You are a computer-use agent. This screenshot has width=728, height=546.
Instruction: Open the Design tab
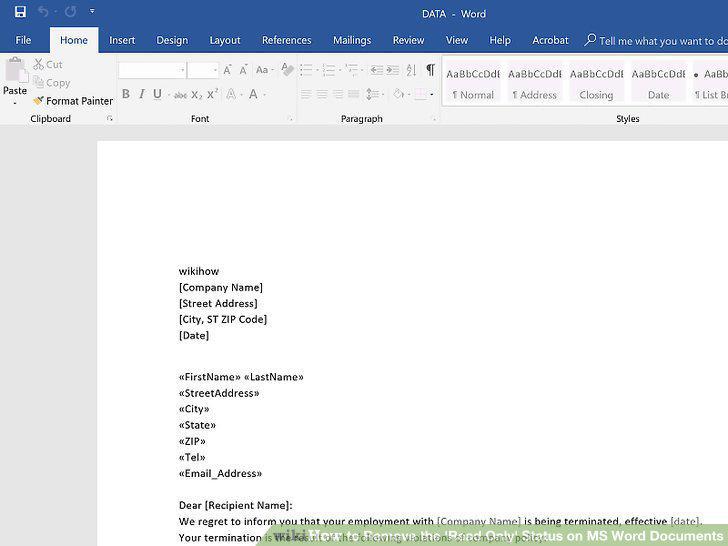click(x=172, y=40)
